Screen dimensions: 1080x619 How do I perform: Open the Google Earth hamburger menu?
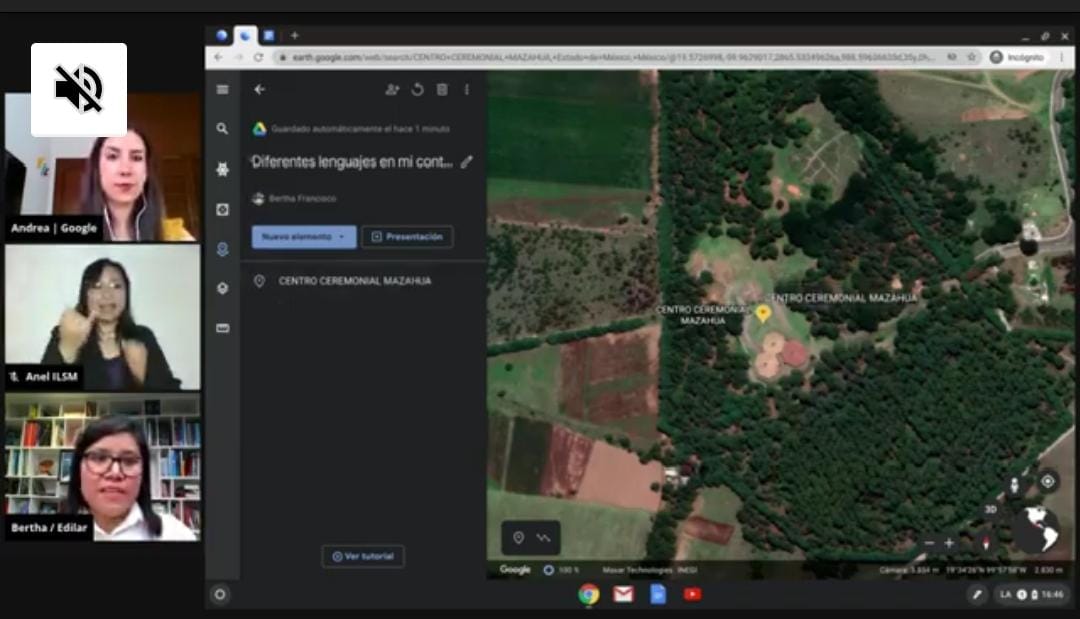(x=222, y=89)
